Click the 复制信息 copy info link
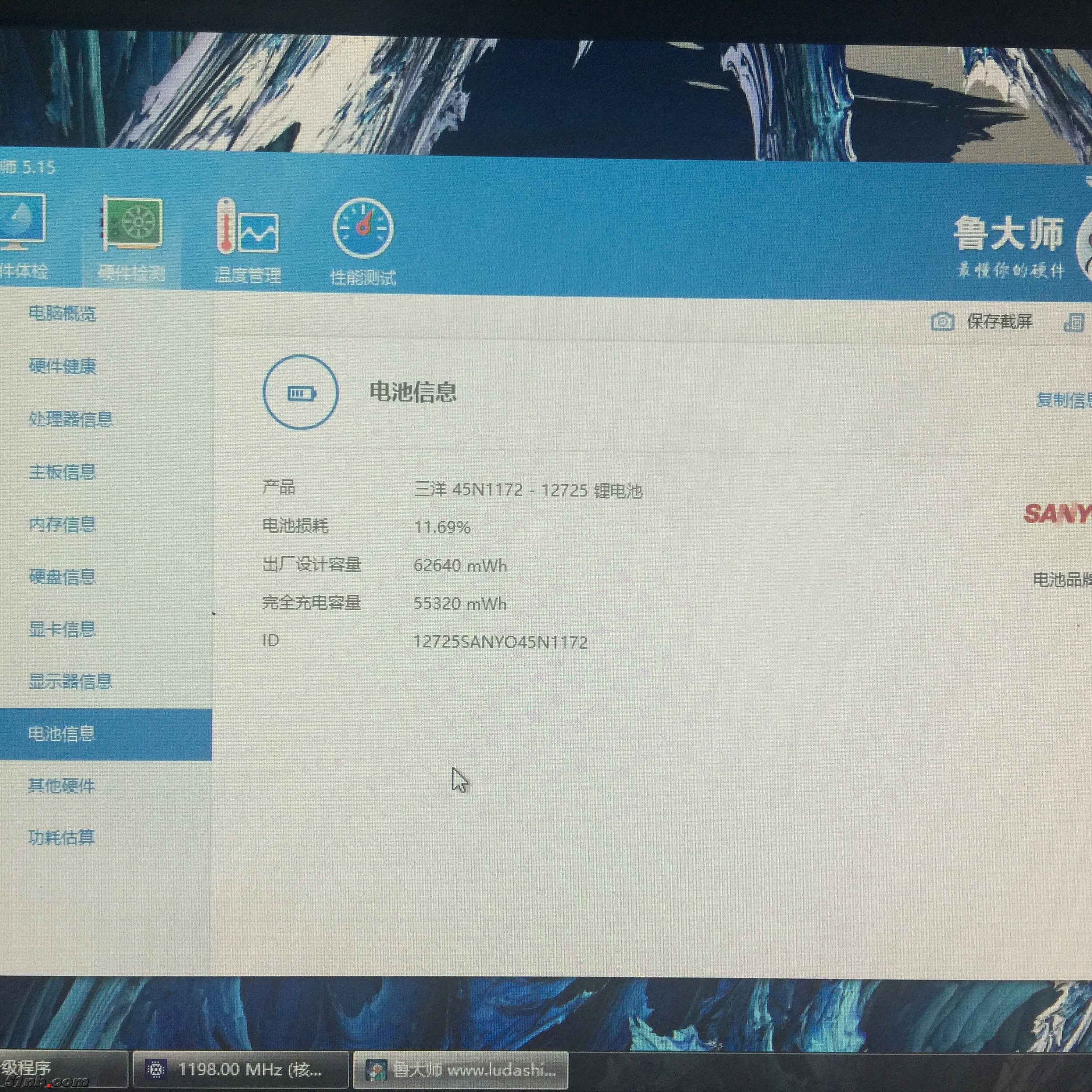Image resolution: width=1092 pixels, height=1092 pixels. point(1064,400)
